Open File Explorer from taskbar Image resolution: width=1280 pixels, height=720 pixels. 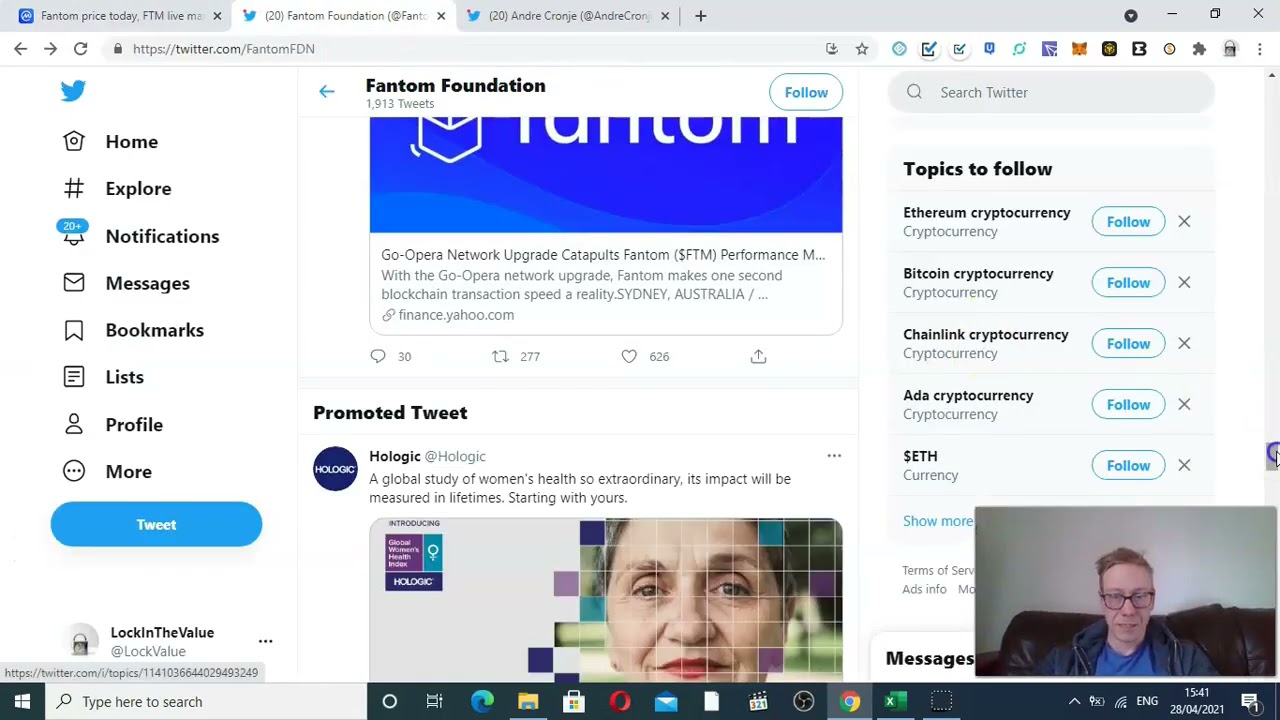(528, 702)
